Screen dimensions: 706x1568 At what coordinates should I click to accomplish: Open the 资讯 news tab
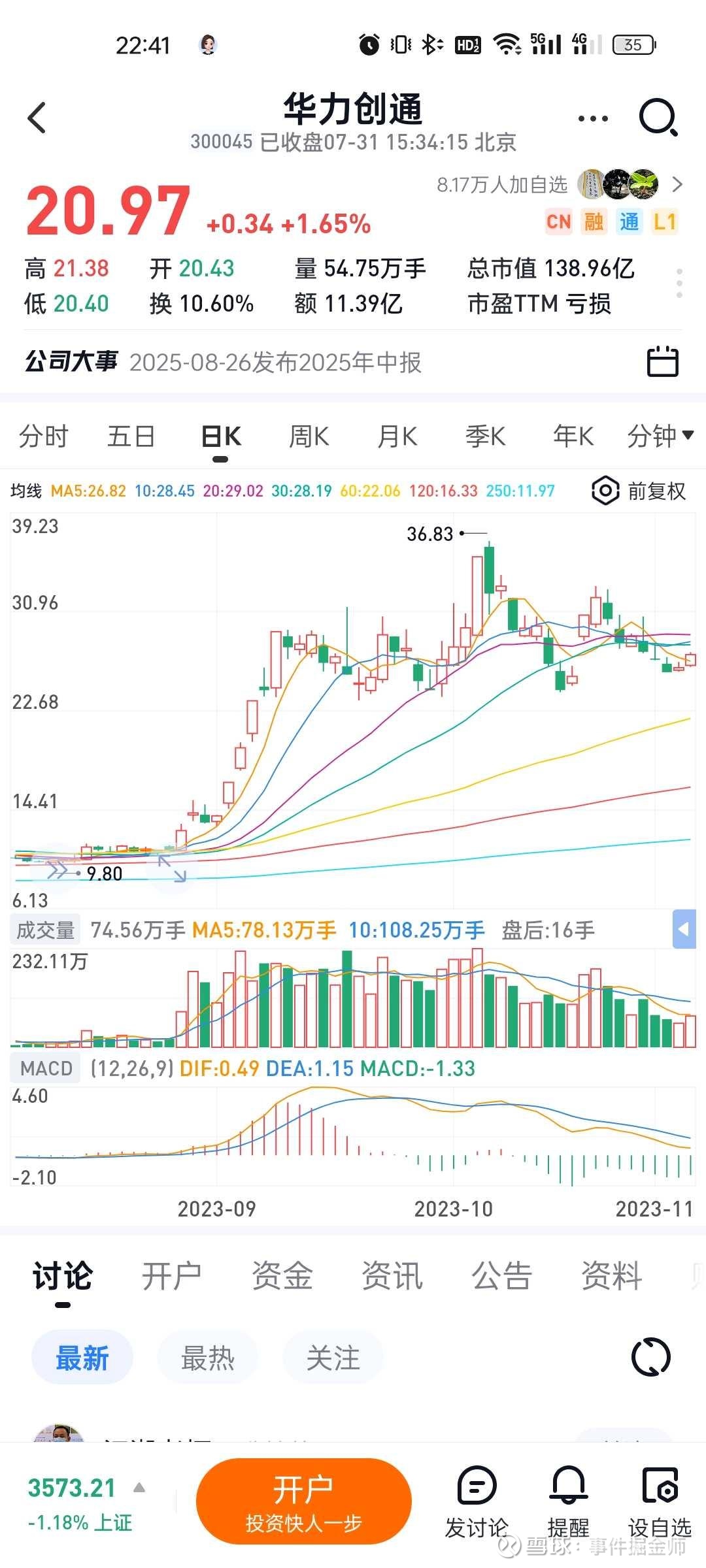click(392, 1276)
